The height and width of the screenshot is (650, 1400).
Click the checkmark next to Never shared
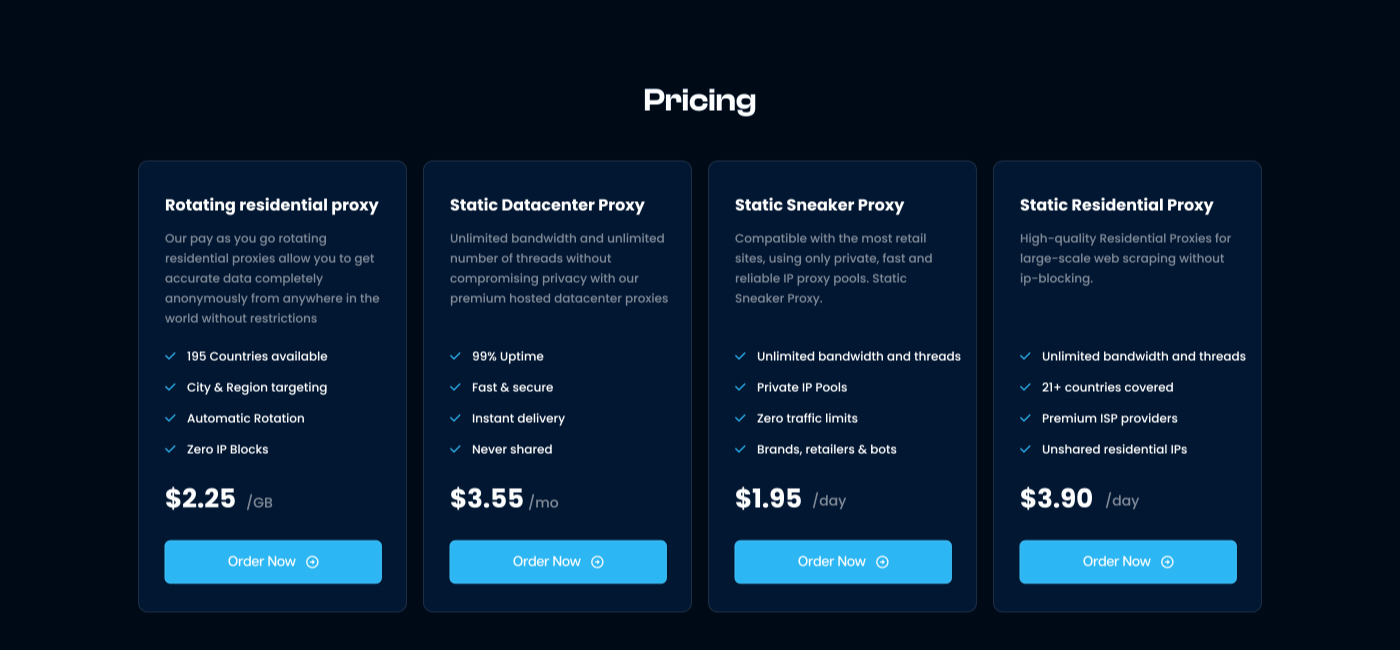[x=456, y=449]
